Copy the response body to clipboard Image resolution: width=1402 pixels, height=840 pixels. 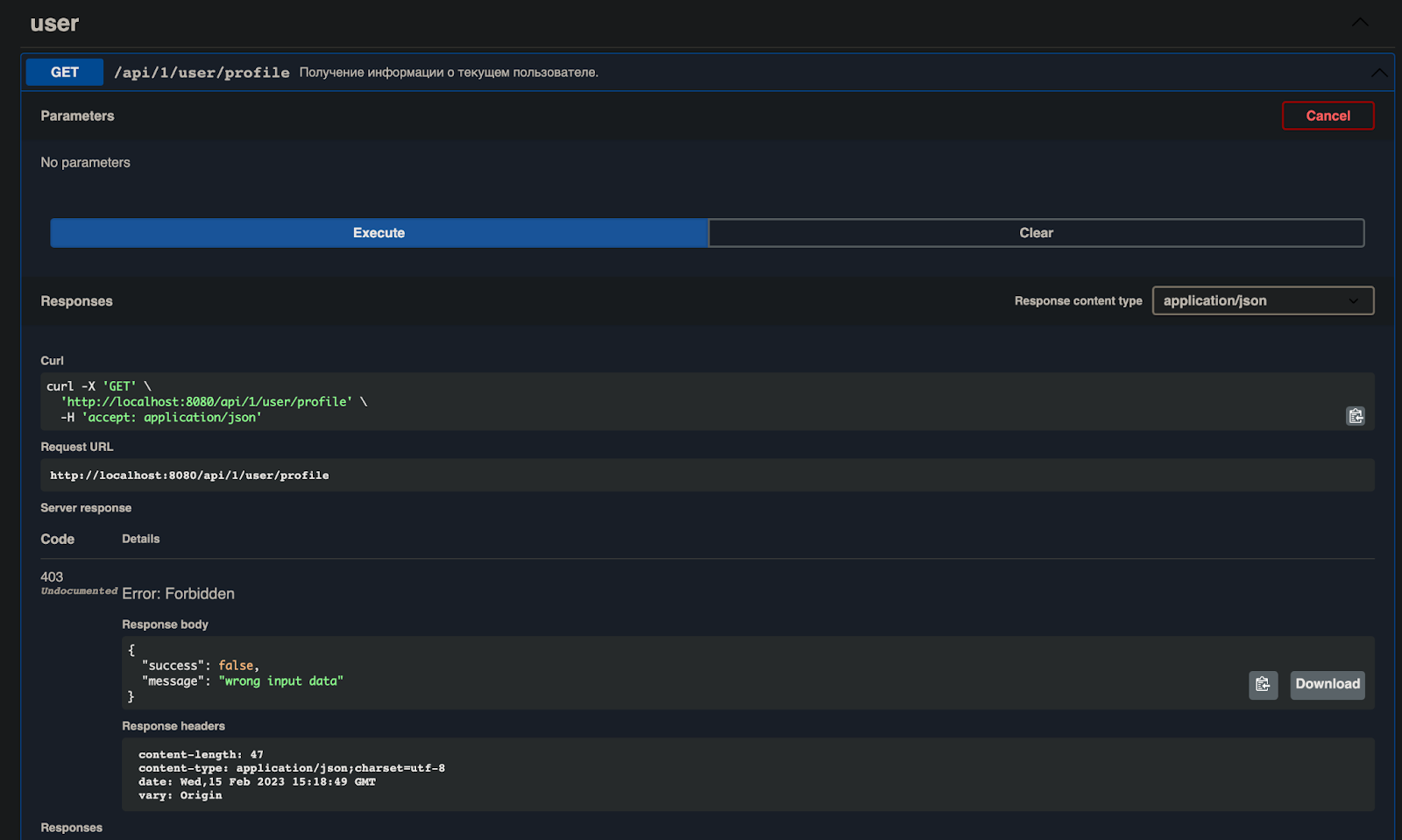(x=1263, y=685)
